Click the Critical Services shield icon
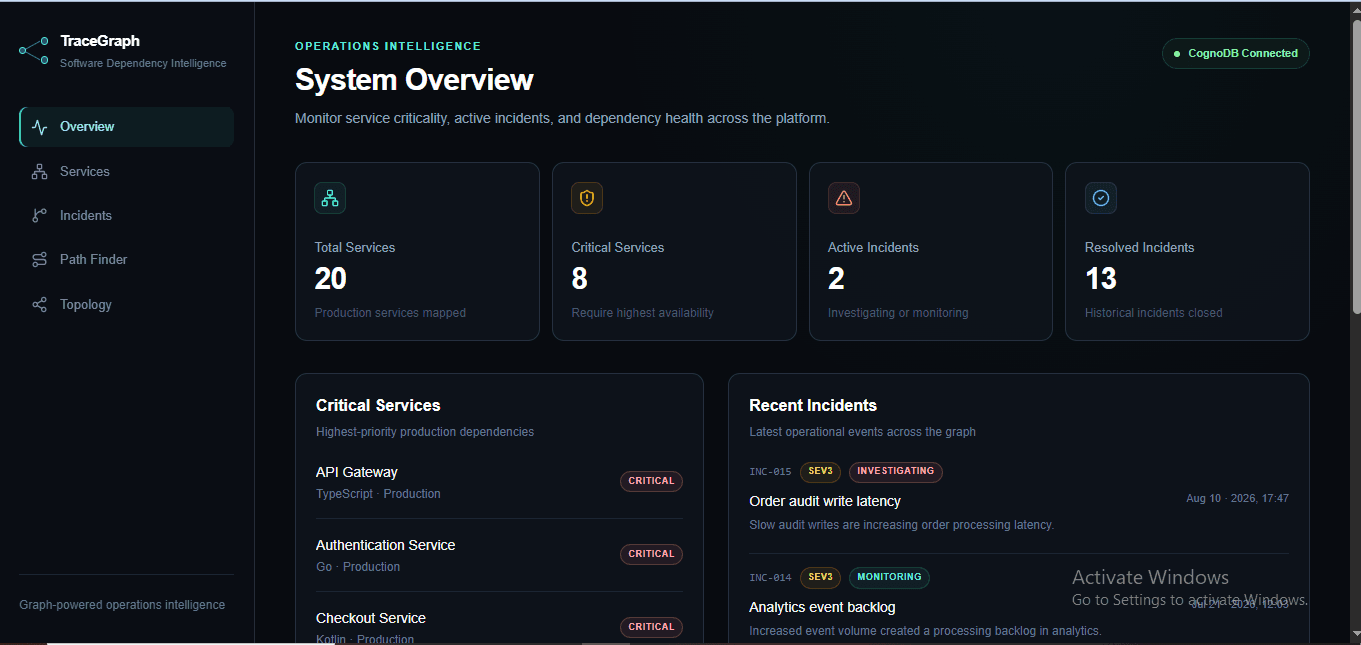1361x645 pixels. point(587,198)
